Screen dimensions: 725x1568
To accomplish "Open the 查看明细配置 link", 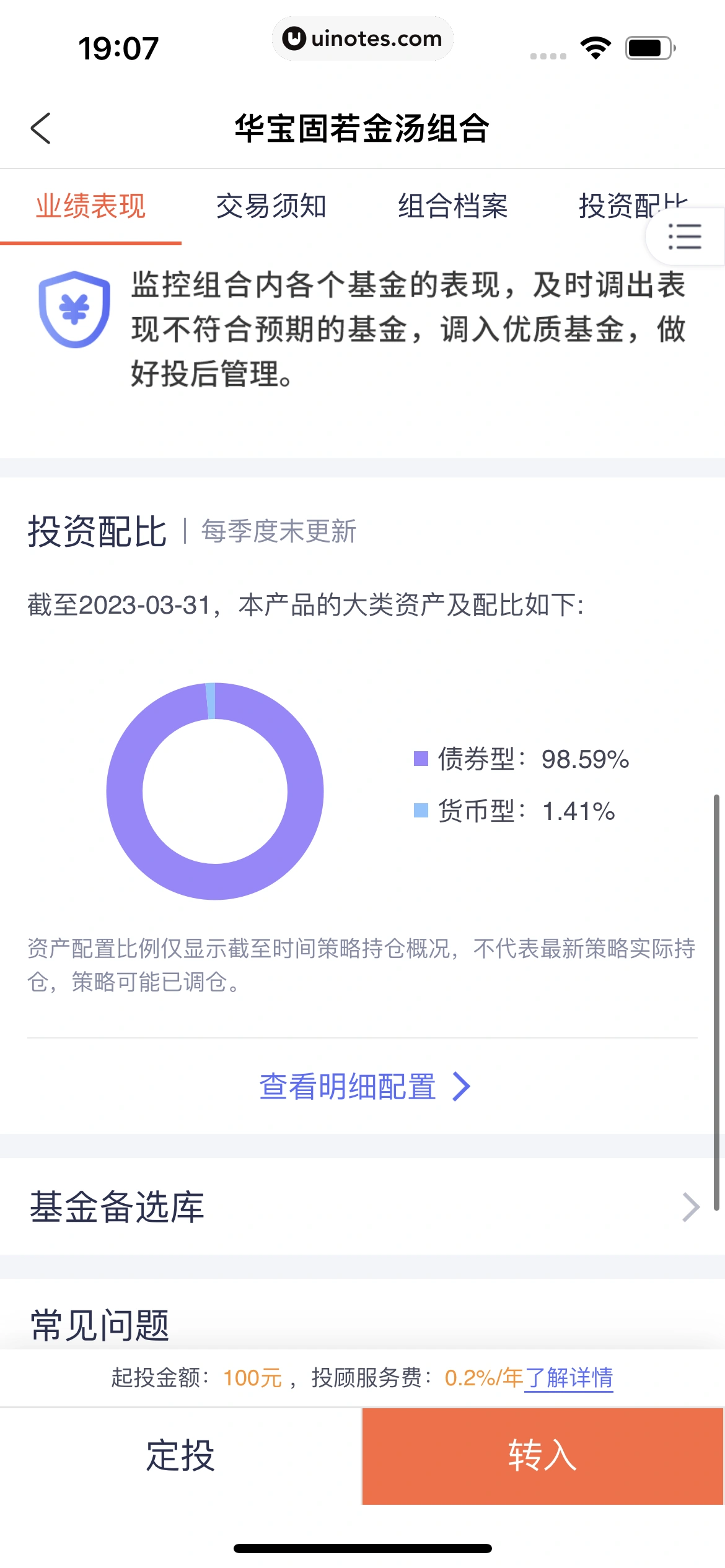I will click(x=348, y=1086).
